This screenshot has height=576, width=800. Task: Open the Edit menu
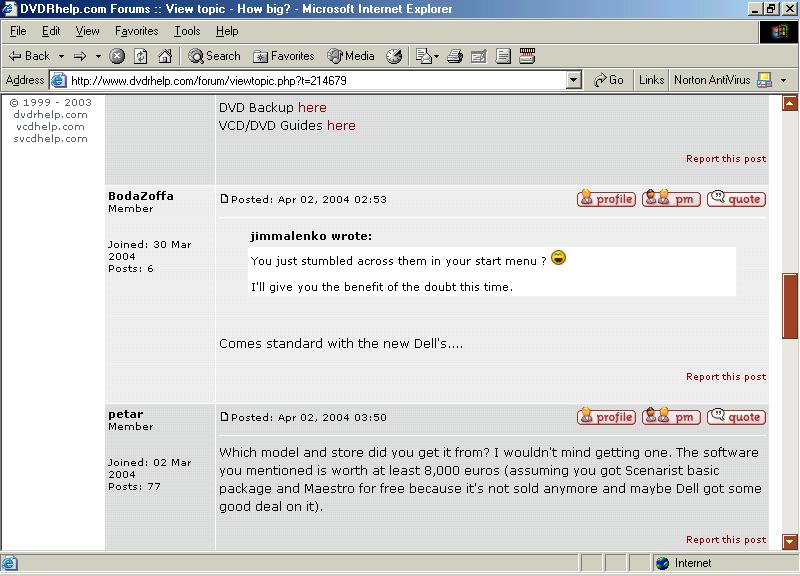[51, 31]
